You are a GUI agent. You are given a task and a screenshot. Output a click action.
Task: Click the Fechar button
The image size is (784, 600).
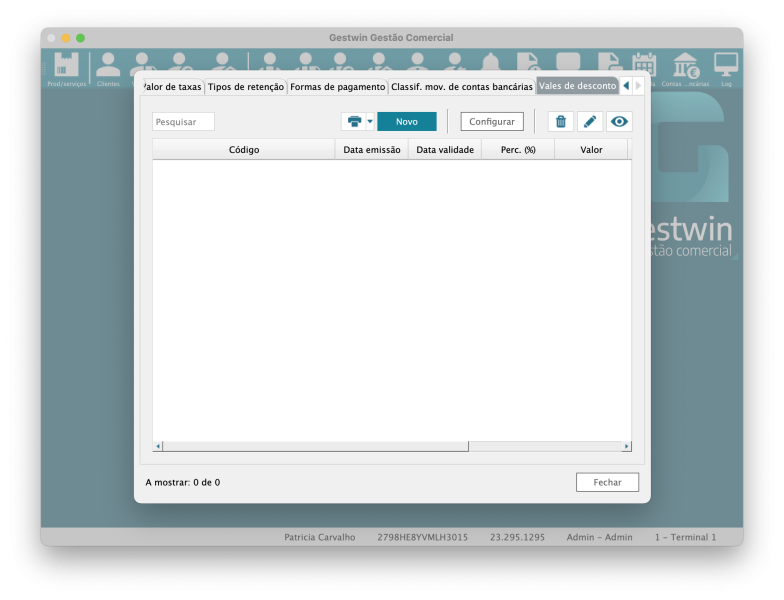pyautogui.click(x=607, y=482)
